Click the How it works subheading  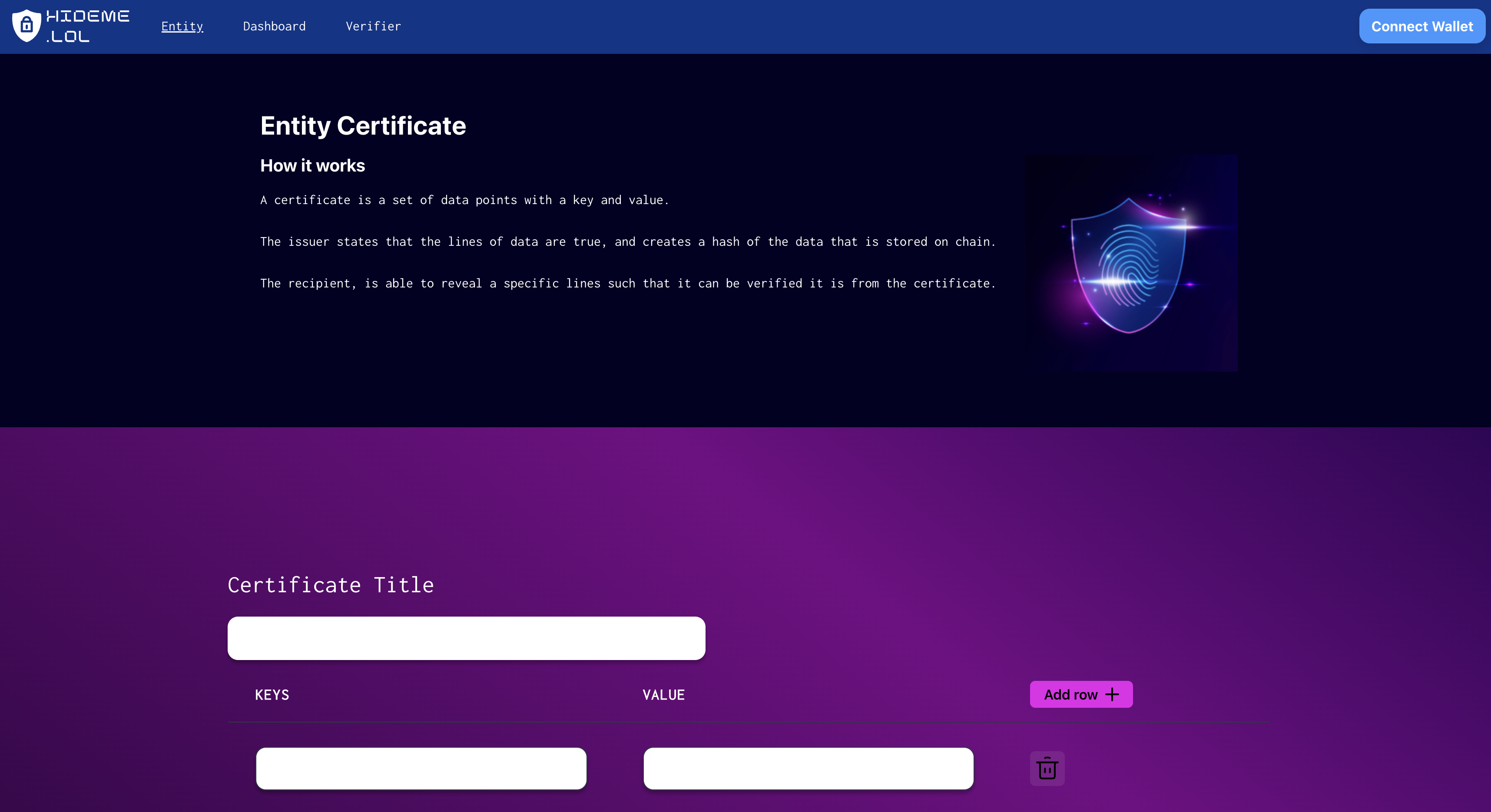(x=312, y=166)
